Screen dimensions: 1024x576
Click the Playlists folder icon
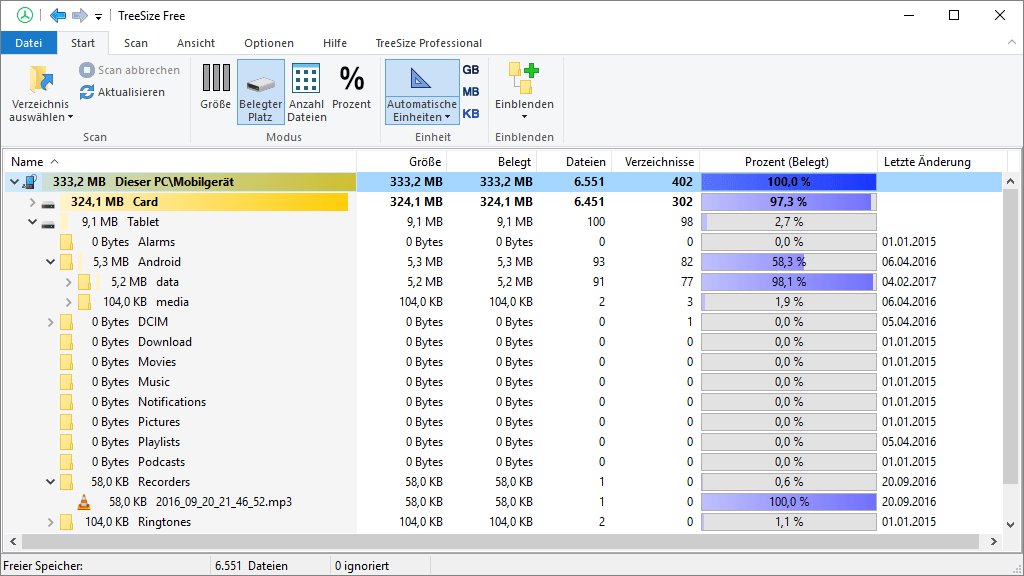tap(66, 442)
